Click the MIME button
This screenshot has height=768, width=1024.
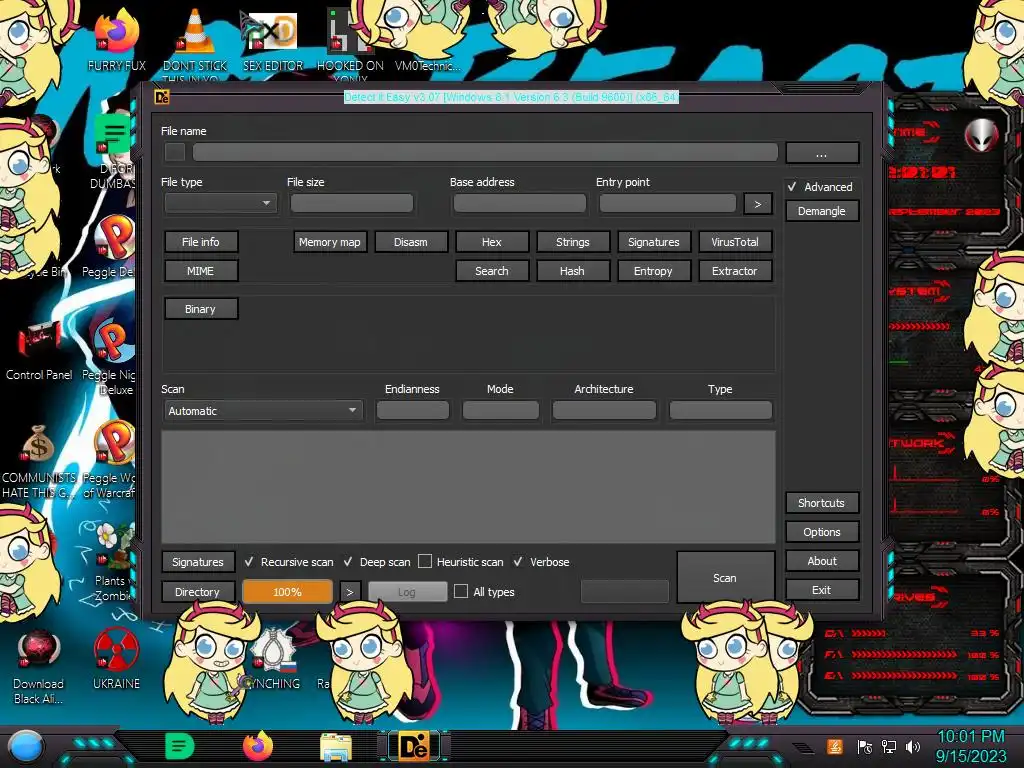coord(200,270)
